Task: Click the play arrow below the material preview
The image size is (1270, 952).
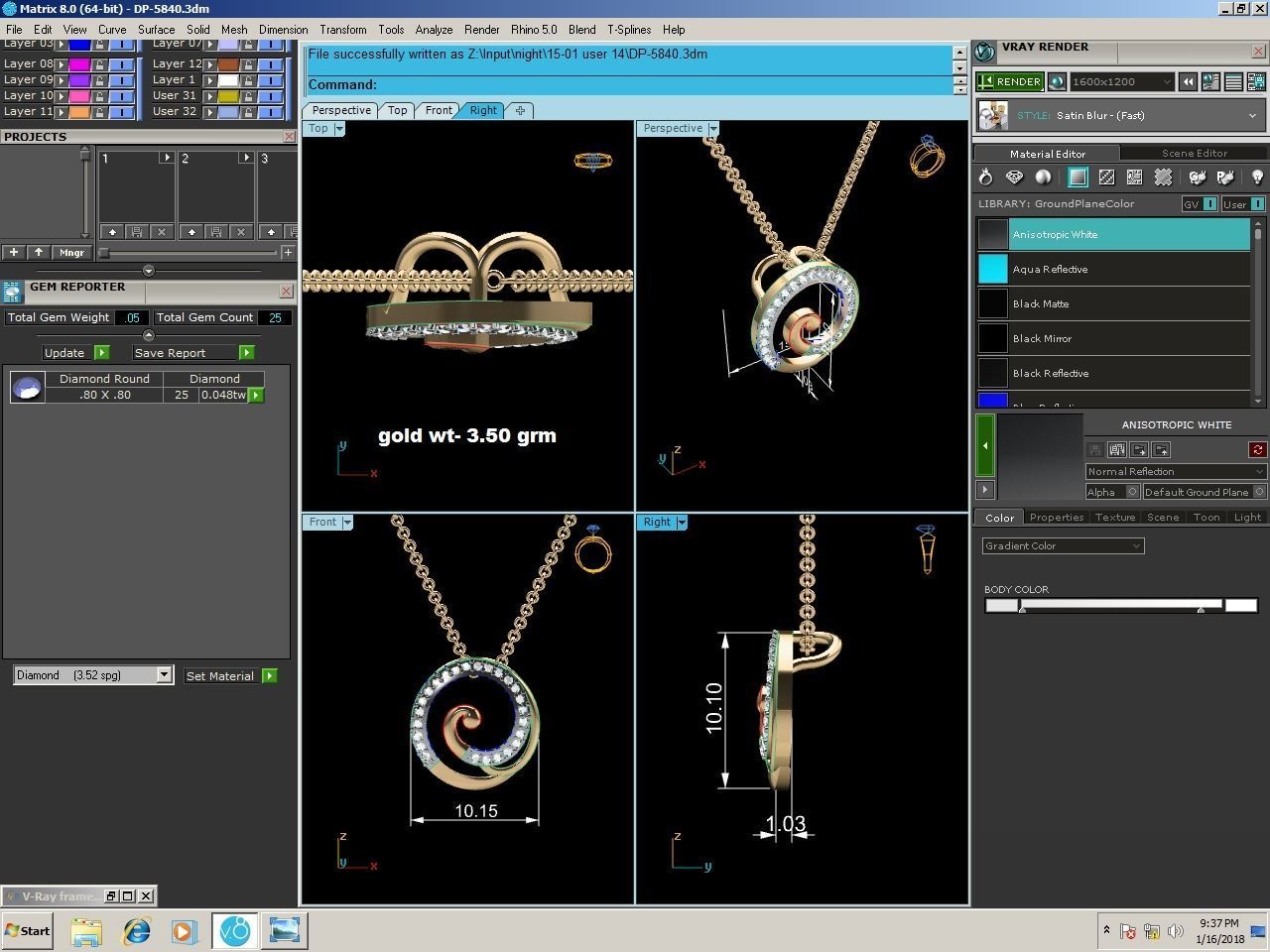Action: pos(985,489)
